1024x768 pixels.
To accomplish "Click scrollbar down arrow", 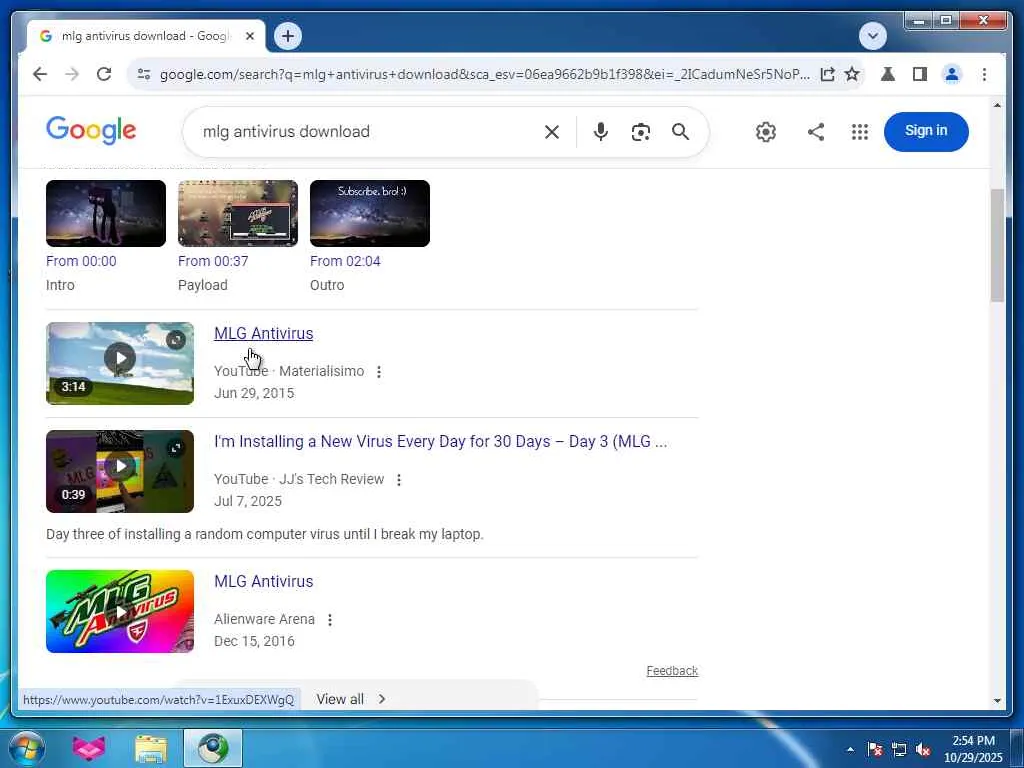I will coord(997,701).
